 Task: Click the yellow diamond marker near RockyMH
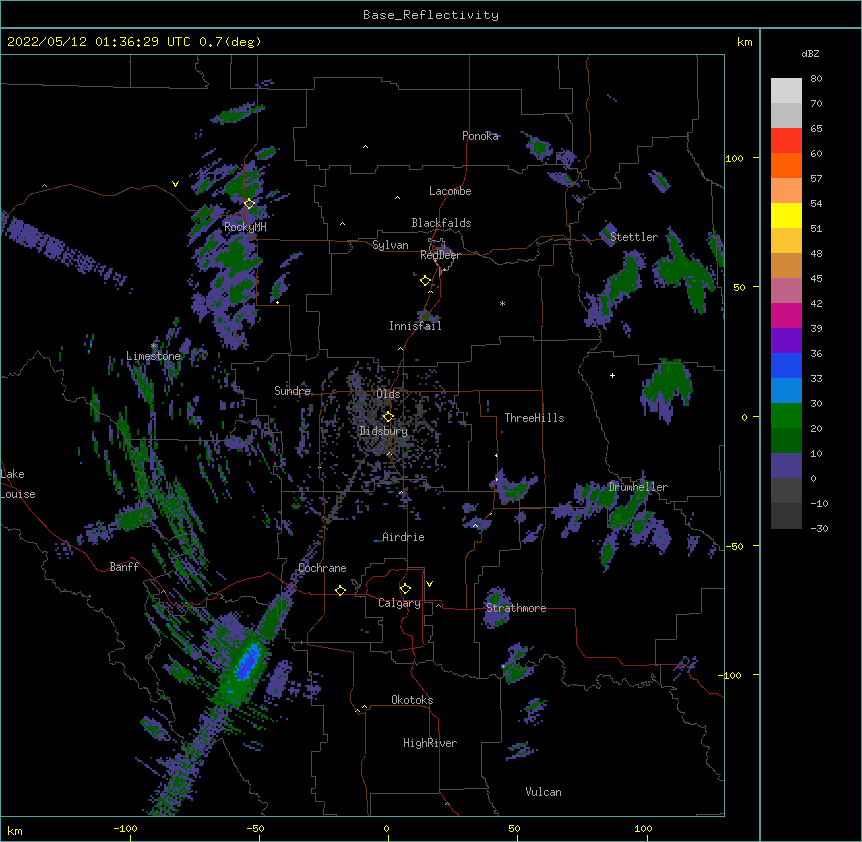pos(249,204)
